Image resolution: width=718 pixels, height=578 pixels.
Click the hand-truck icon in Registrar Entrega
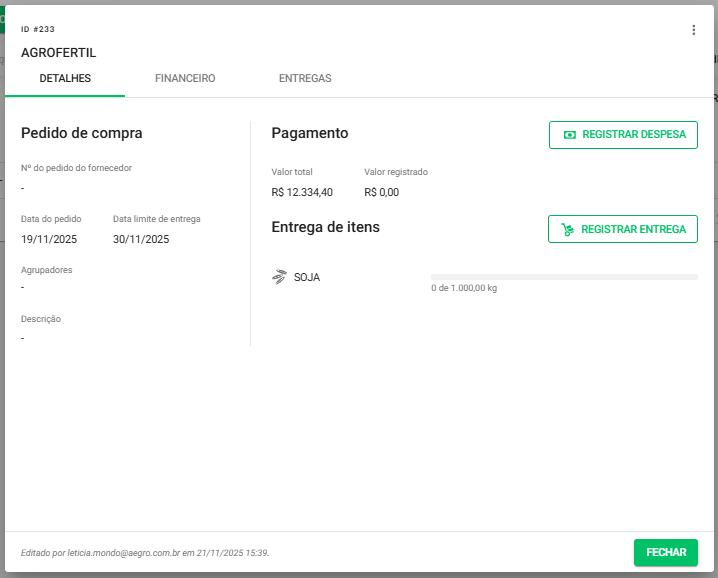tap(568, 229)
